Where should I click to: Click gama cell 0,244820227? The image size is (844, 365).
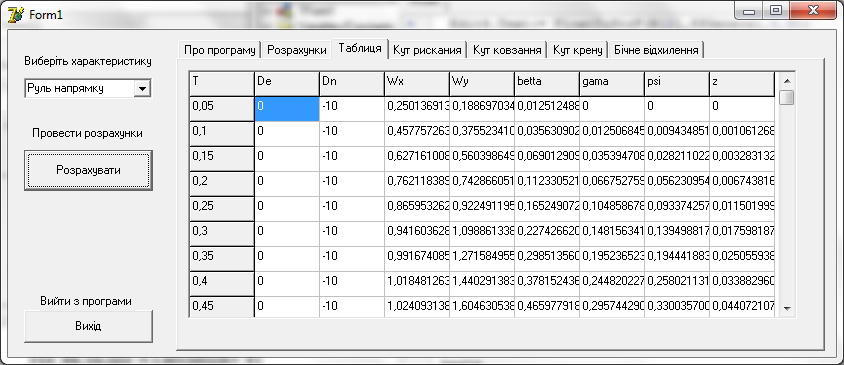[612, 284]
